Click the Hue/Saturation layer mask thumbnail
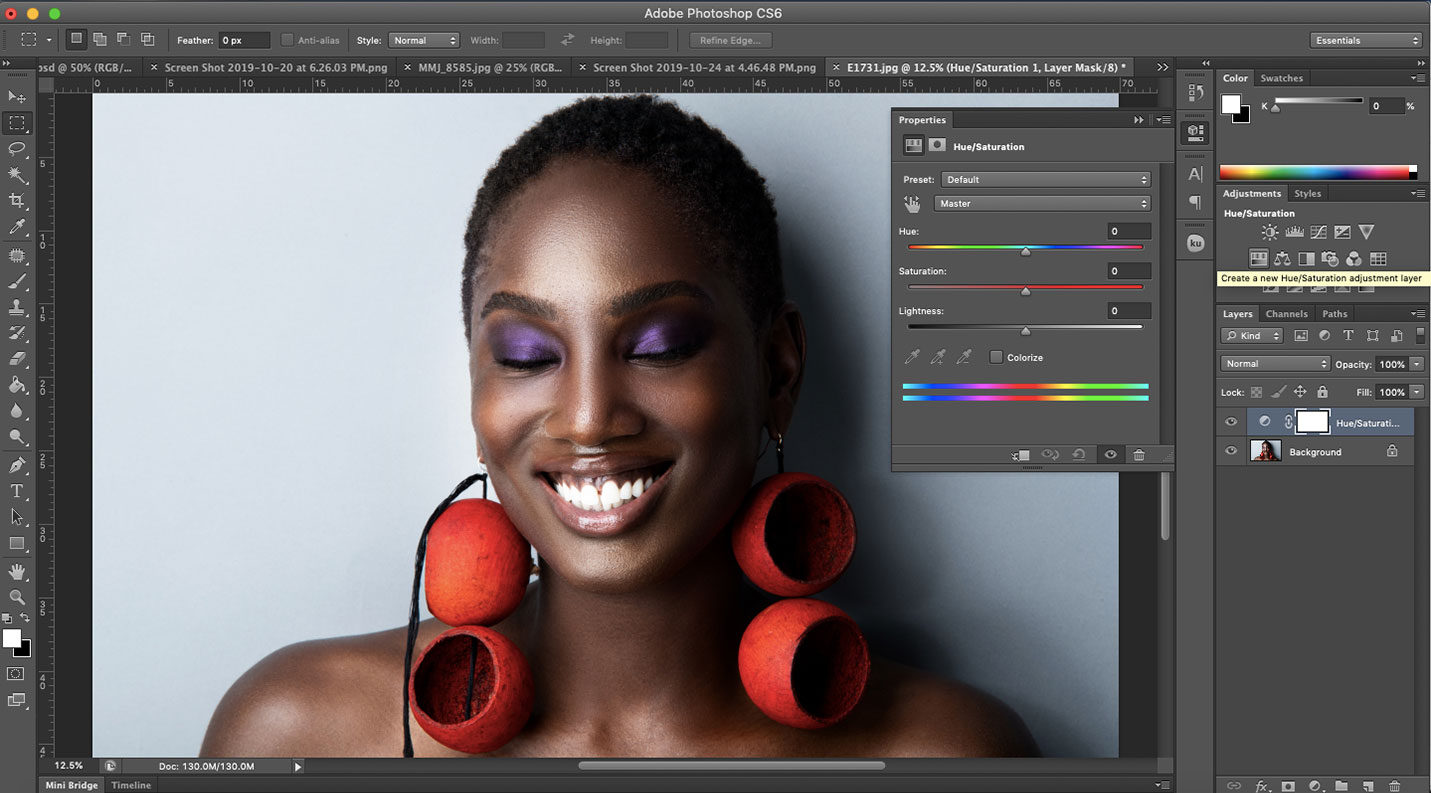The height and width of the screenshot is (793, 1431). tap(1312, 422)
